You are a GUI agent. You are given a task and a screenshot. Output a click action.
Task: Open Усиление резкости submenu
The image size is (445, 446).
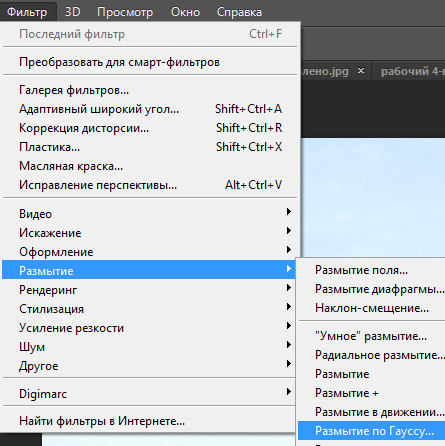(149, 328)
